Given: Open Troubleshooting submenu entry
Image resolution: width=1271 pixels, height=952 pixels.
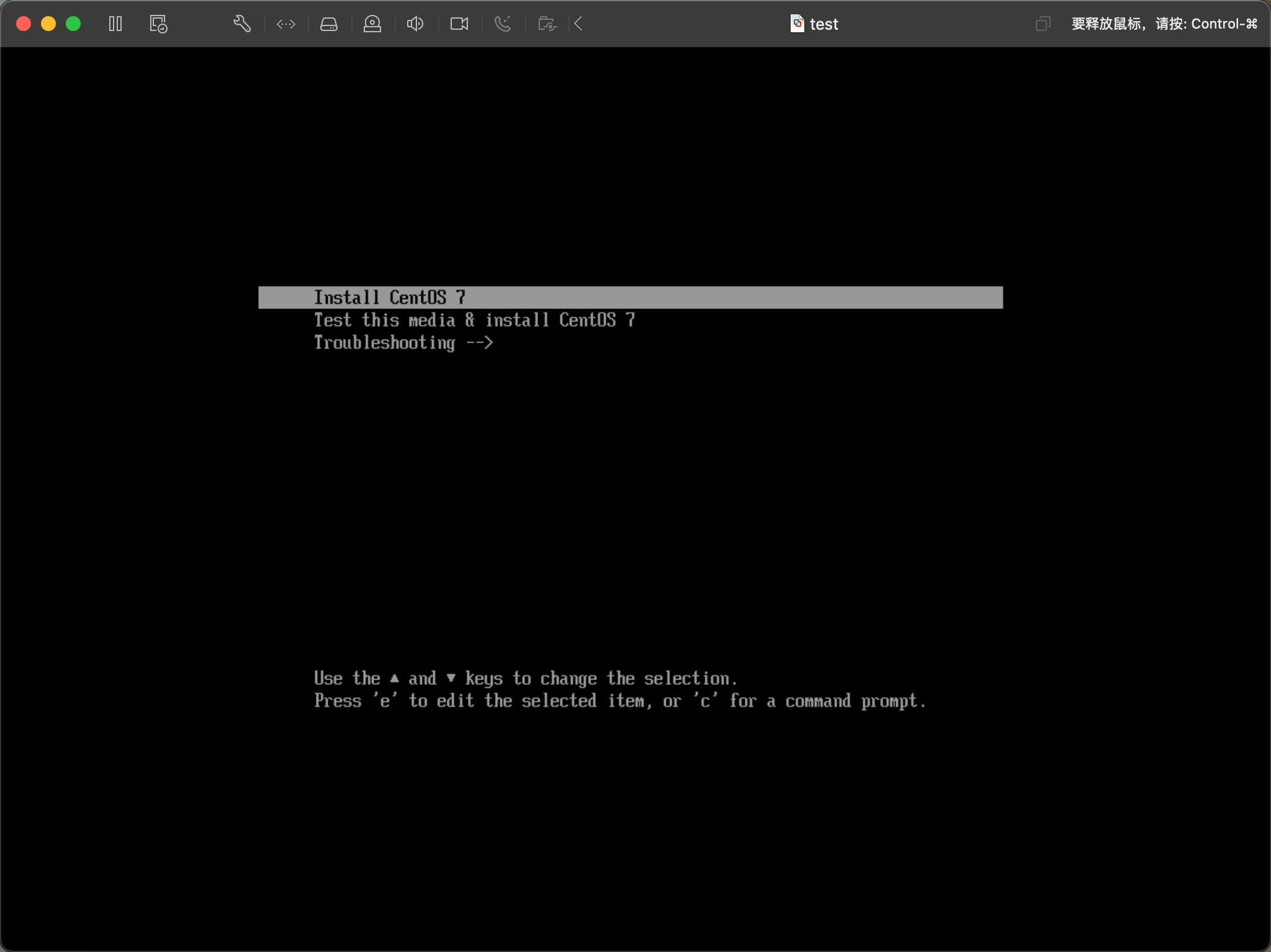Looking at the screenshot, I should [x=403, y=343].
